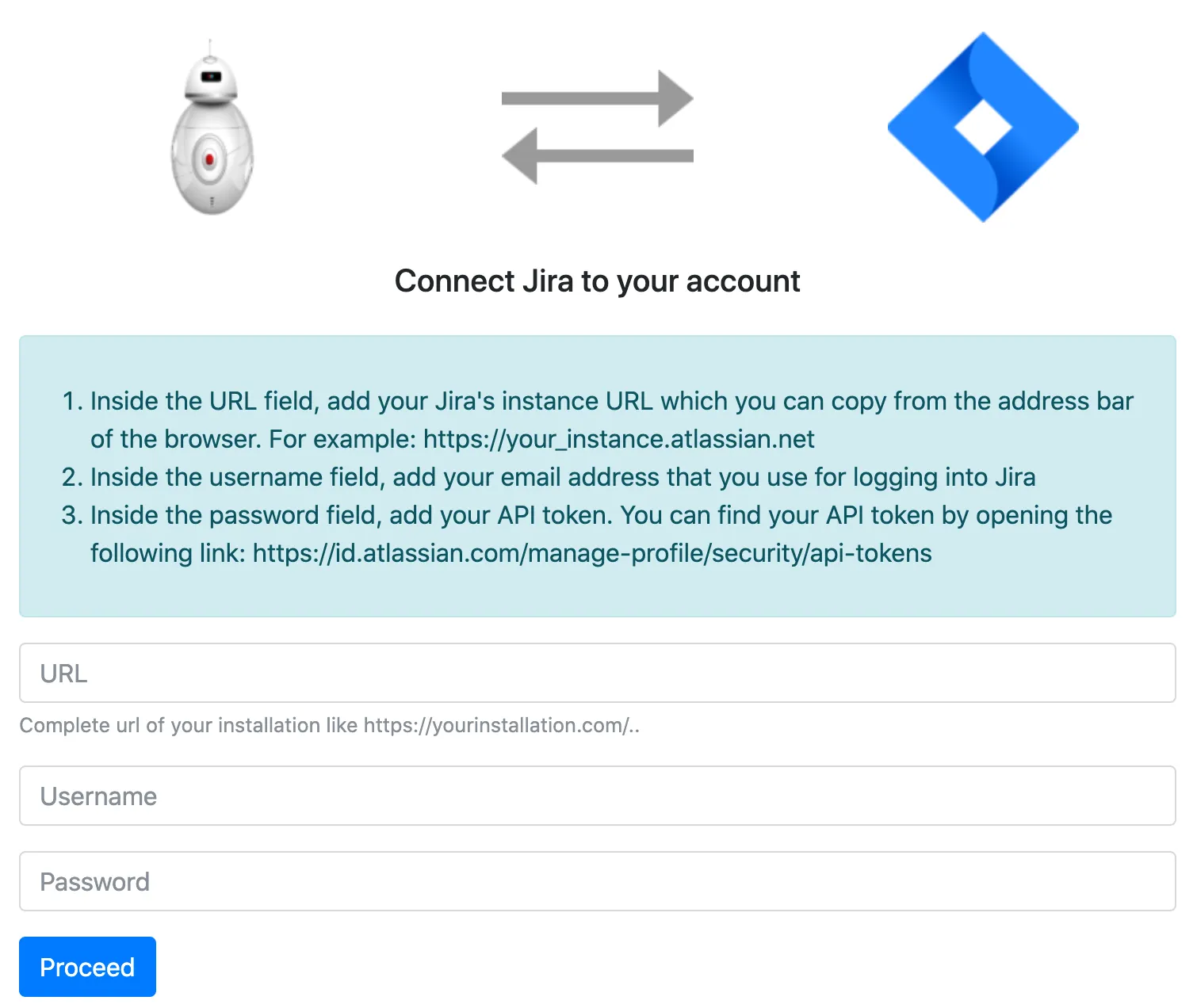Click the example your_instance.atlassian.net URL

618,439
